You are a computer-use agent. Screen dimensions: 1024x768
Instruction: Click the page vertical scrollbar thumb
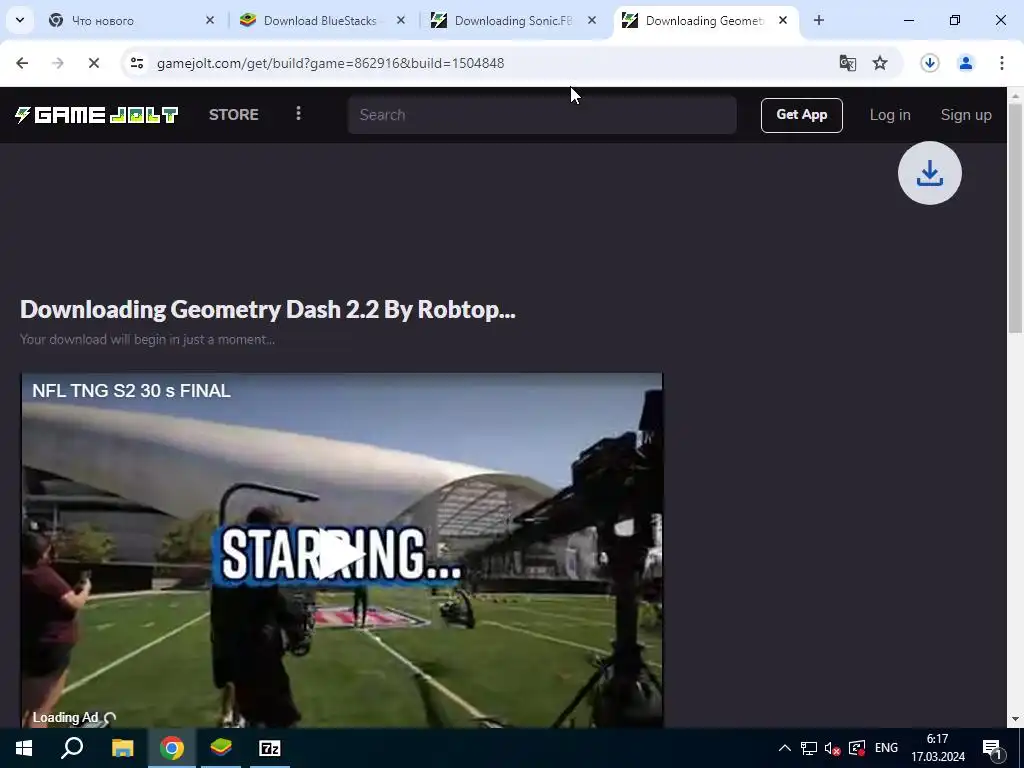point(1015,219)
